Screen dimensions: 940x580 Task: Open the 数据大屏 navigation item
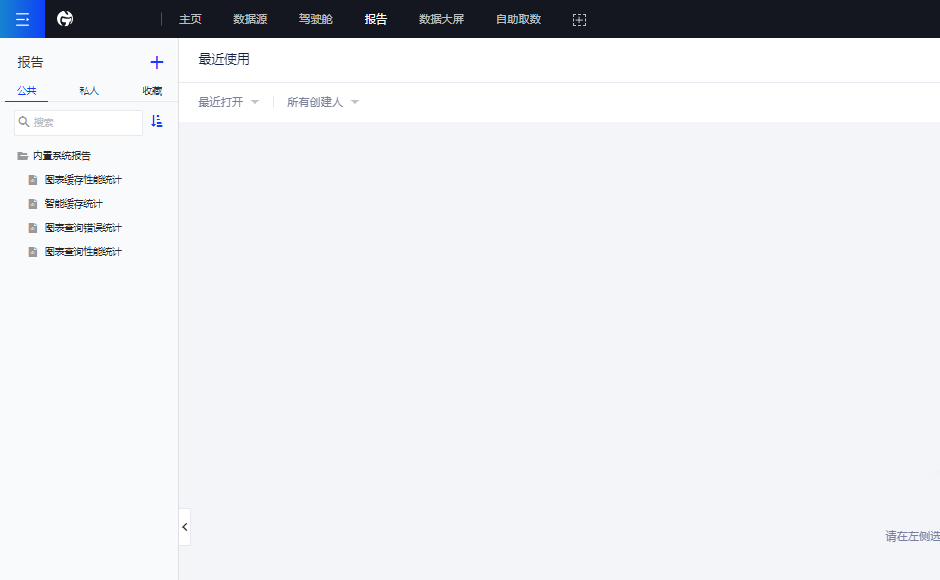pyautogui.click(x=441, y=19)
